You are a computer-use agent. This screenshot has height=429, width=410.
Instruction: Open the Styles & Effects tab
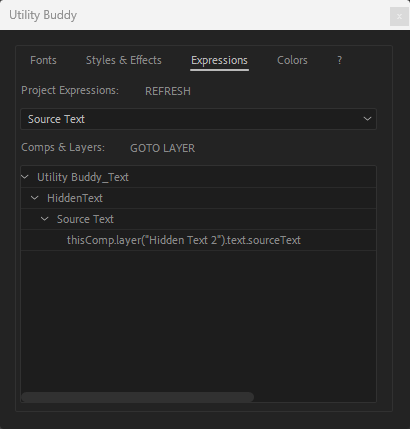point(124,60)
